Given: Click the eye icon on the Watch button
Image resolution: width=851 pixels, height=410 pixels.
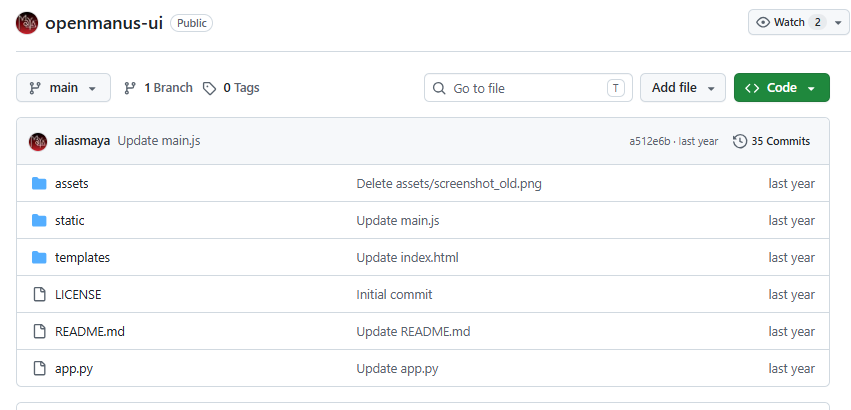Looking at the screenshot, I should pos(763,22).
